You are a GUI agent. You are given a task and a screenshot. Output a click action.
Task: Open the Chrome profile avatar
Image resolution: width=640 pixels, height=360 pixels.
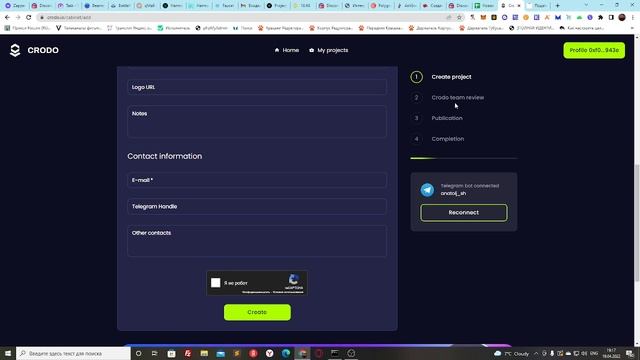[x=622, y=17]
